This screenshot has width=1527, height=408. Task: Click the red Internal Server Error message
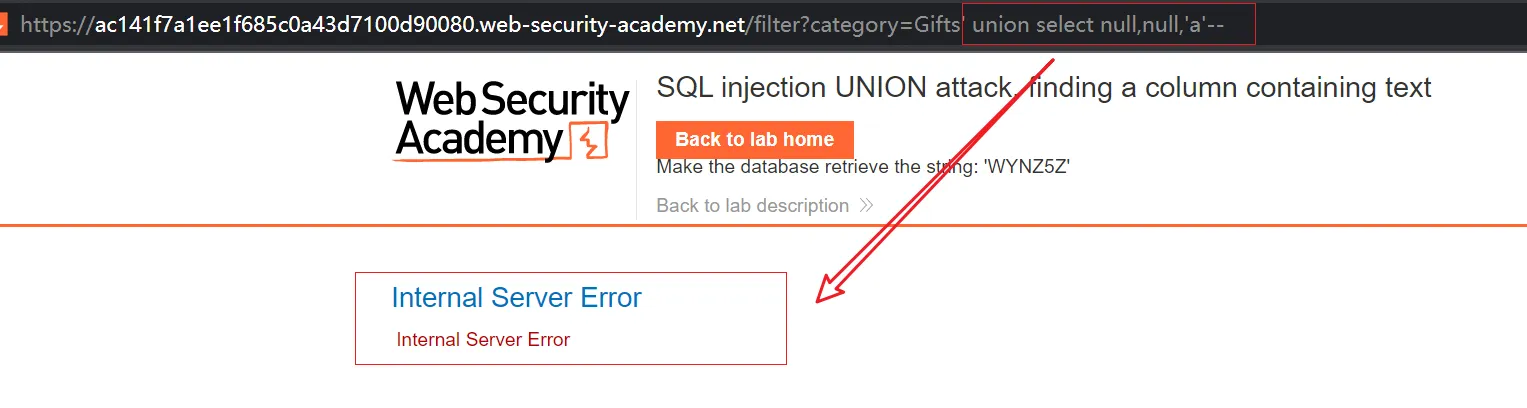tap(483, 340)
